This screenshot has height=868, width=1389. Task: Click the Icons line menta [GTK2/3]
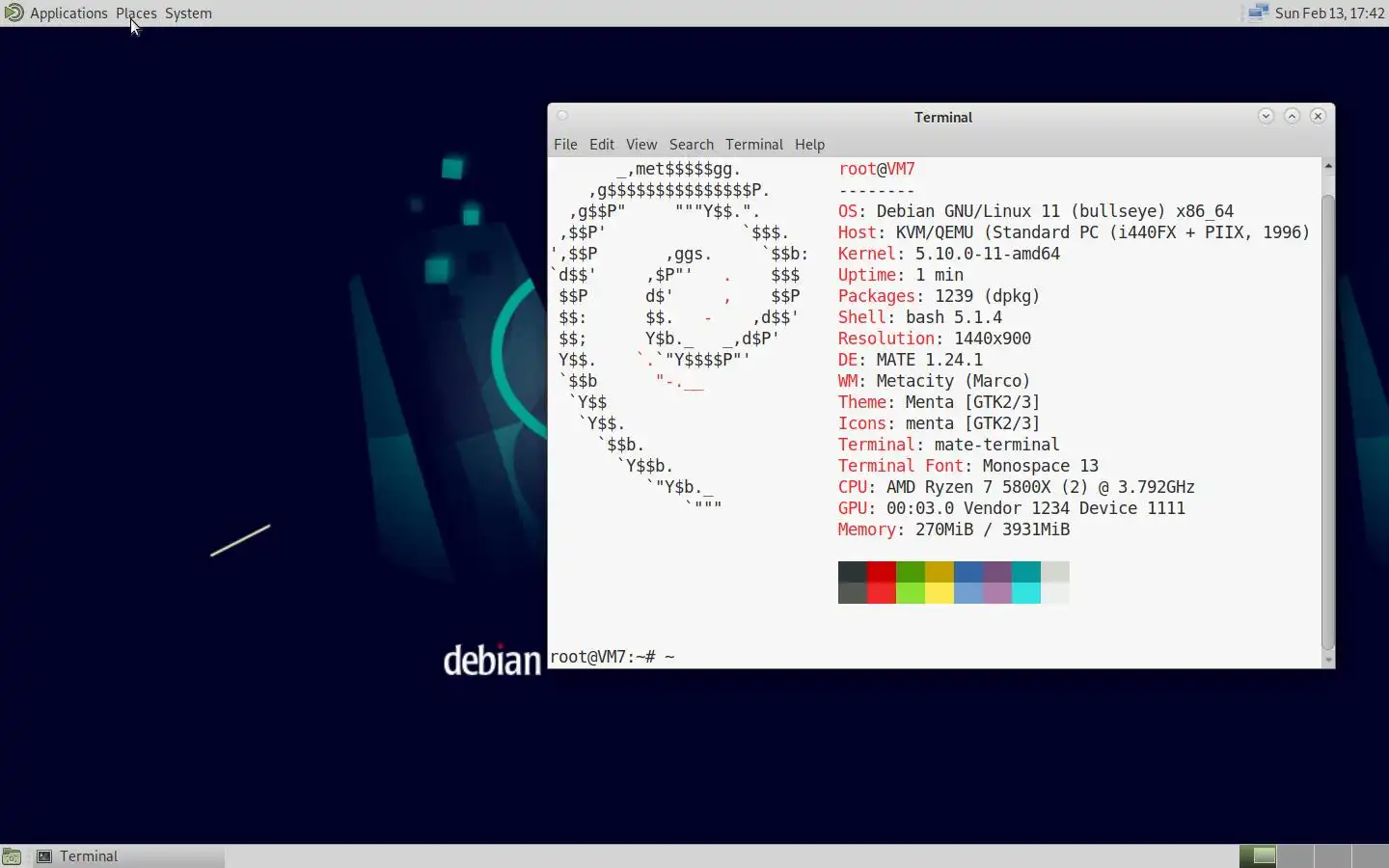[940, 423]
